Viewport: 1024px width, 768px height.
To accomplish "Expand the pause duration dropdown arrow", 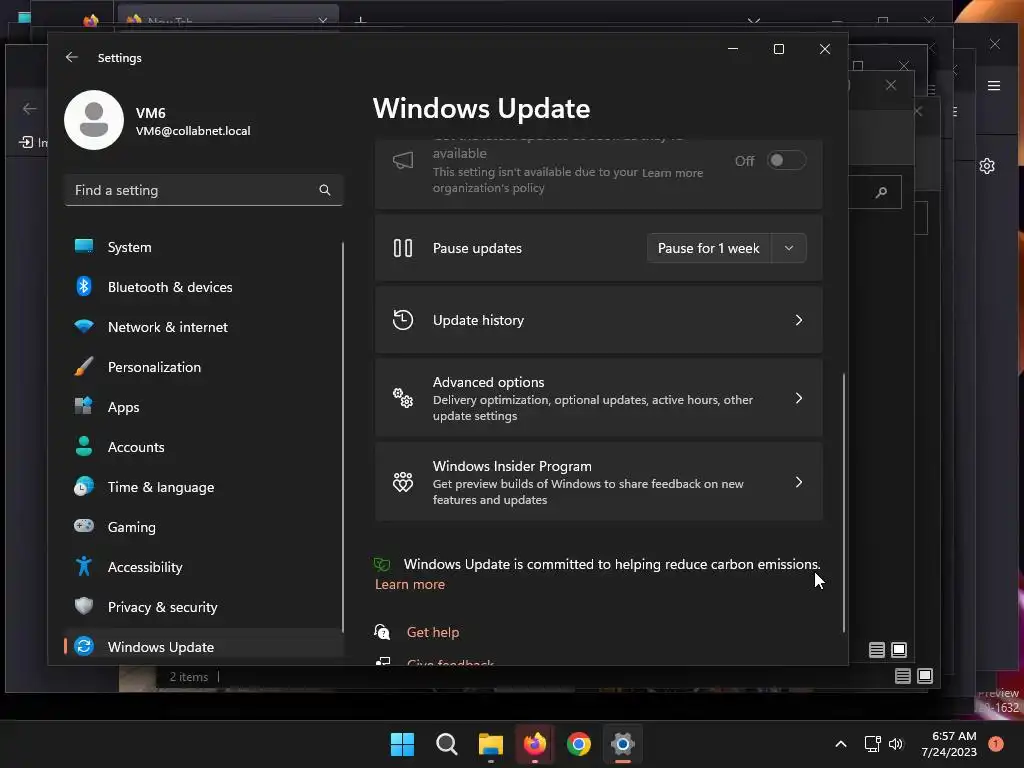I will pos(789,248).
